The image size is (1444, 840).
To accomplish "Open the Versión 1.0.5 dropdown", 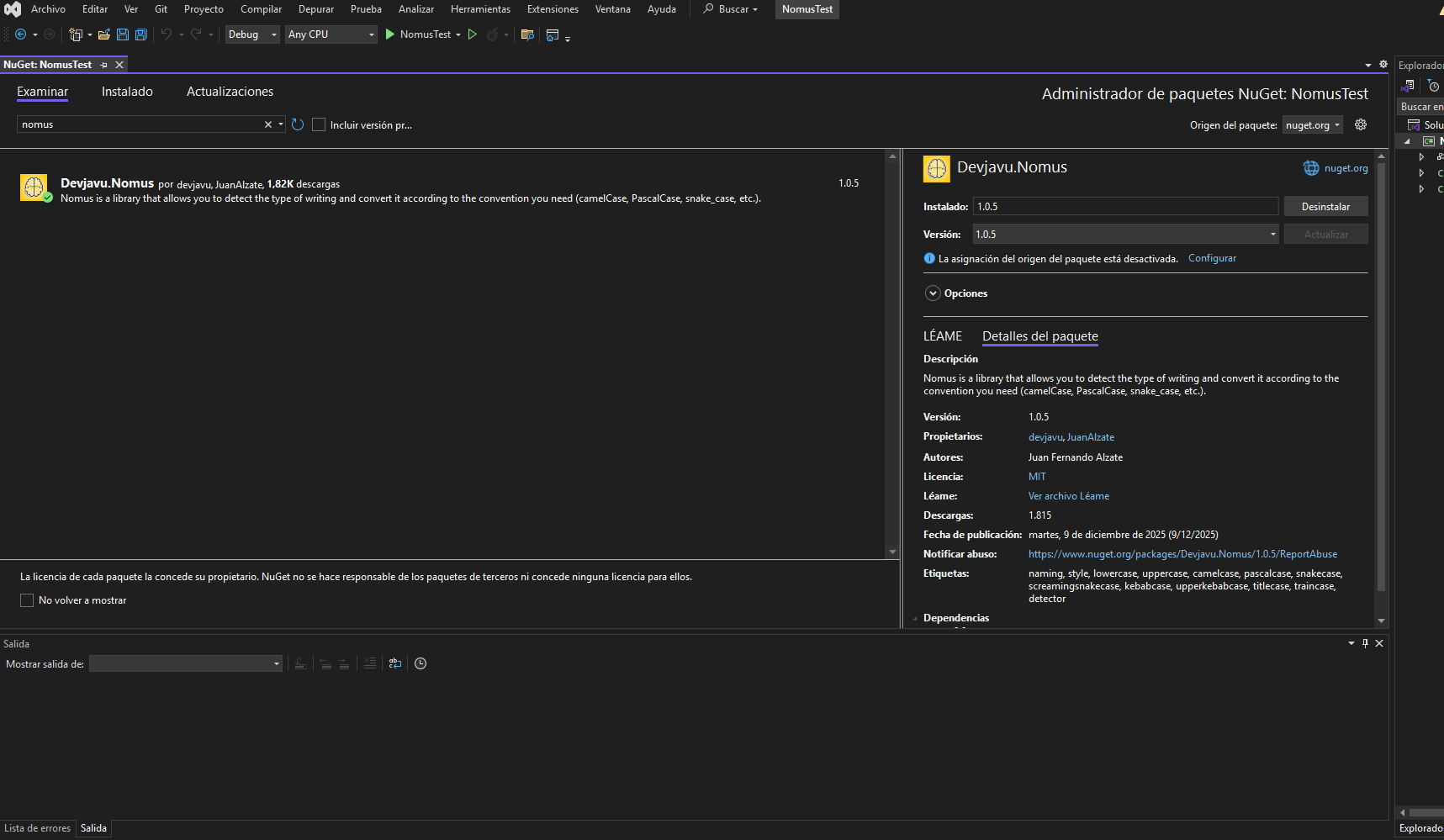I will point(1126,234).
